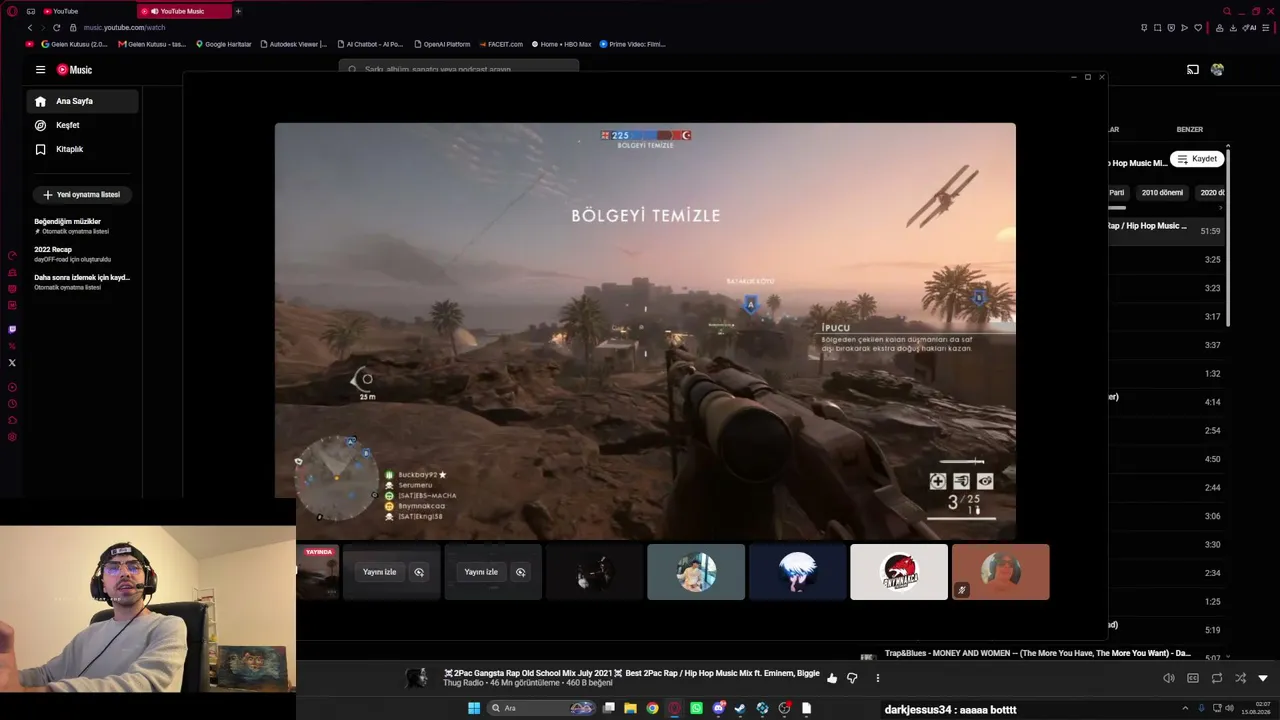Select the white-haired anime avatar participant tile
1280x720 pixels.
click(797, 572)
